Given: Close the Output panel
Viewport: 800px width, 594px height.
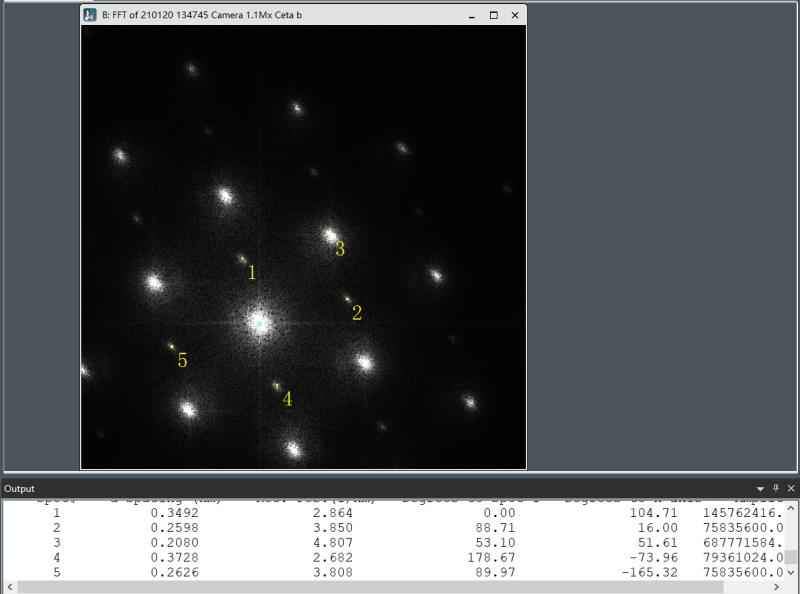Looking at the screenshot, I should point(791,489).
